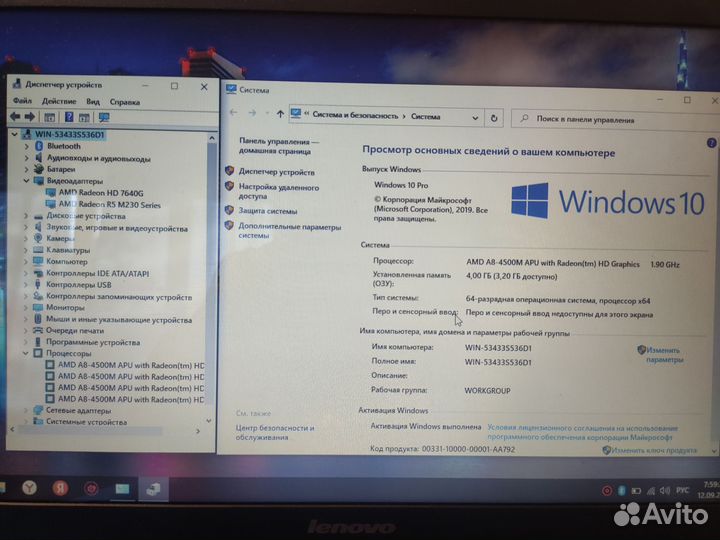Viewport: 720px width, 540px height.
Task: Click the Bluetooth icon in device tree
Action: coord(39,146)
